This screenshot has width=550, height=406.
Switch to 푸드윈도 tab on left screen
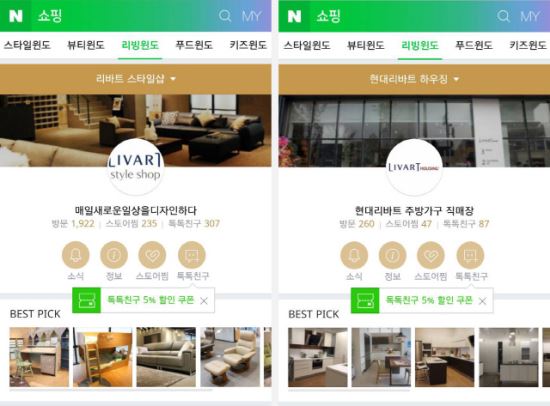pyautogui.click(x=194, y=45)
